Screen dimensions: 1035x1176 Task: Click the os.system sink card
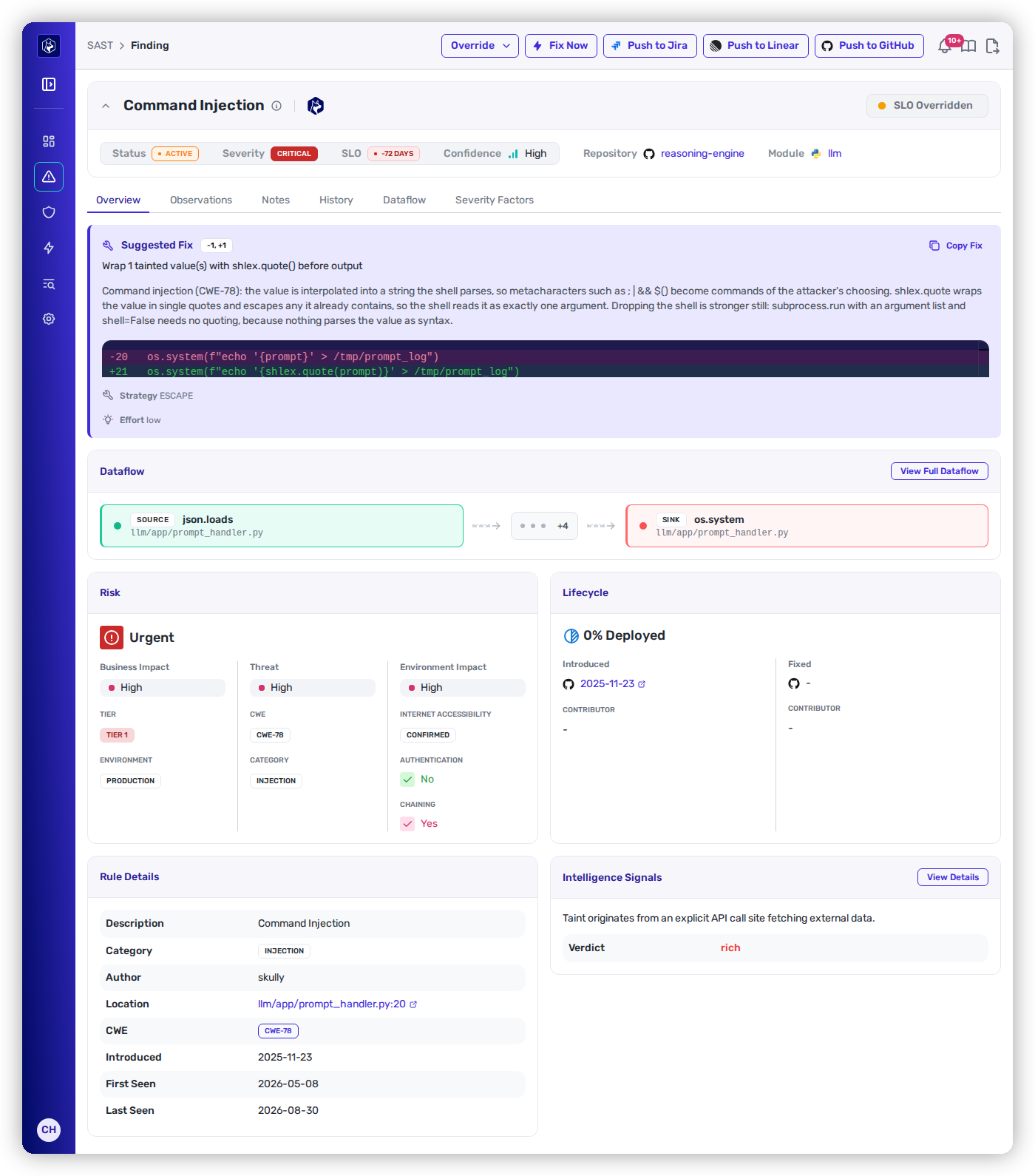[x=807, y=526]
